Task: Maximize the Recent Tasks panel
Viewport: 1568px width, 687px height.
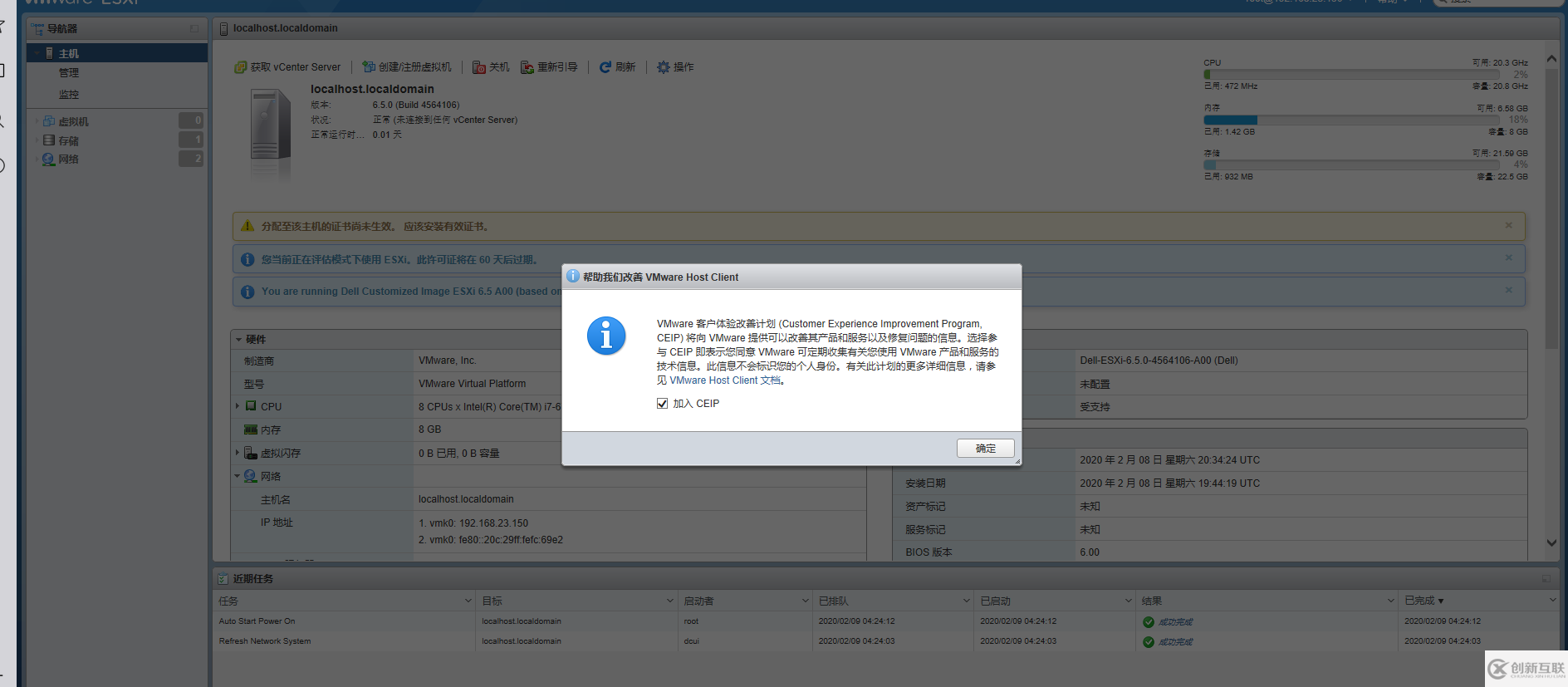Action: [x=1546, y=578]
